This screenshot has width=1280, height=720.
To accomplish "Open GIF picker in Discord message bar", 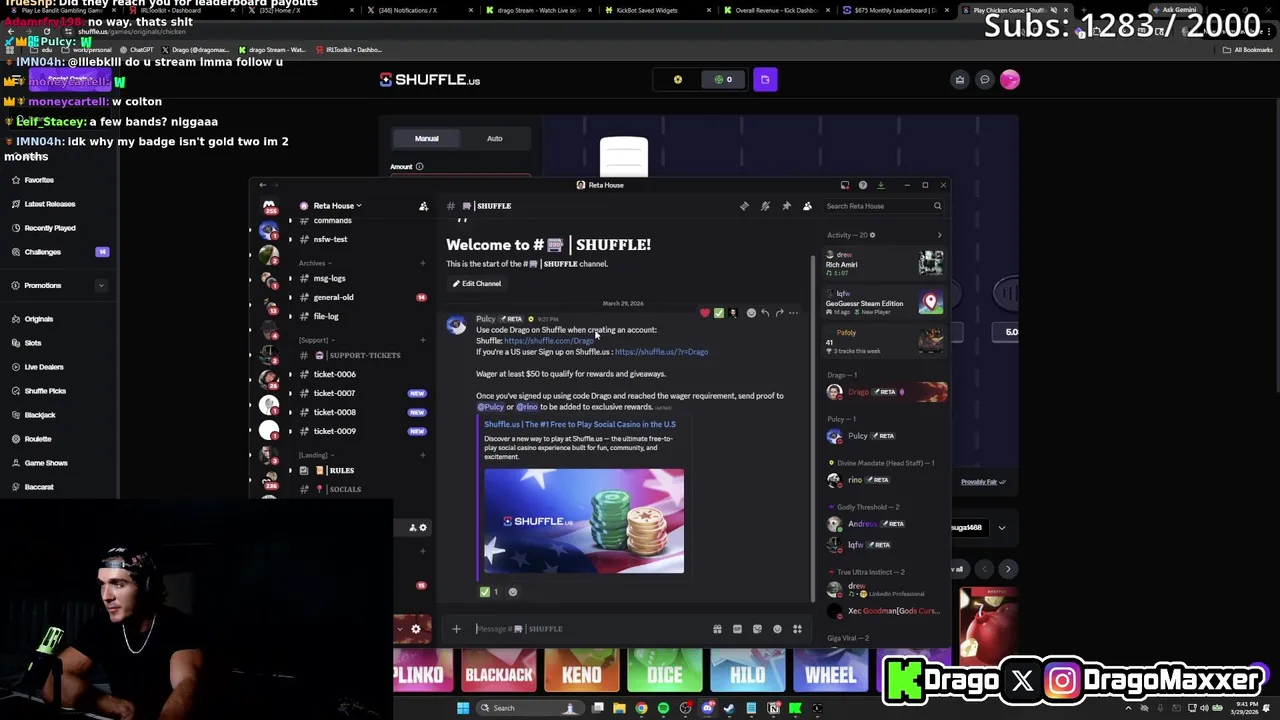I will (x=737, y=629).
